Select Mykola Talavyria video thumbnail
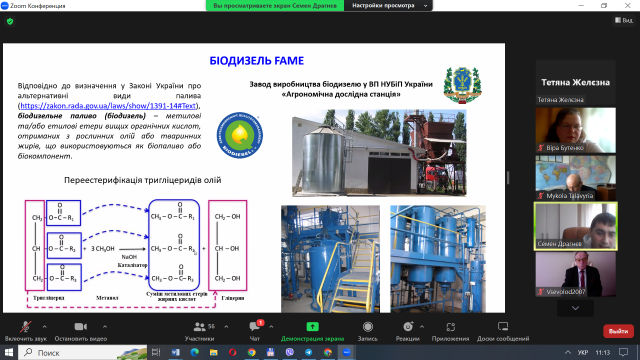This screenshot has width=640, height=360. [x=576, y=178]
